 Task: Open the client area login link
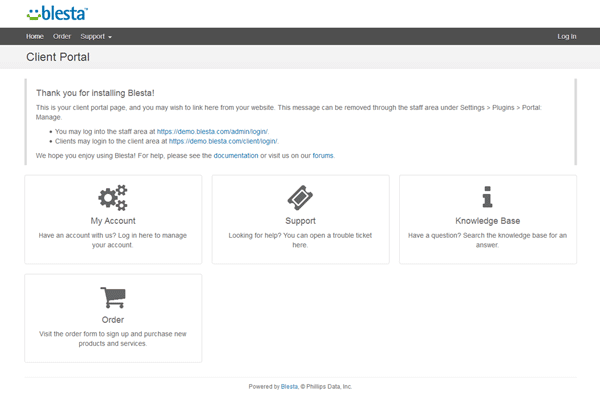tap(223, 141)
